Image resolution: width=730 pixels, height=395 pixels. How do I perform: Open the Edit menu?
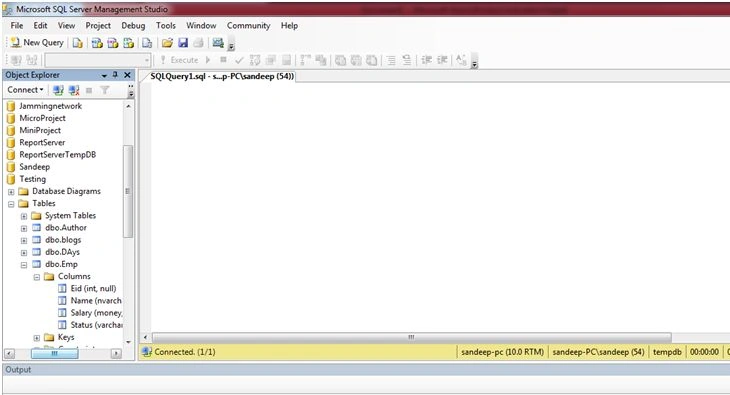pos(41,26)
